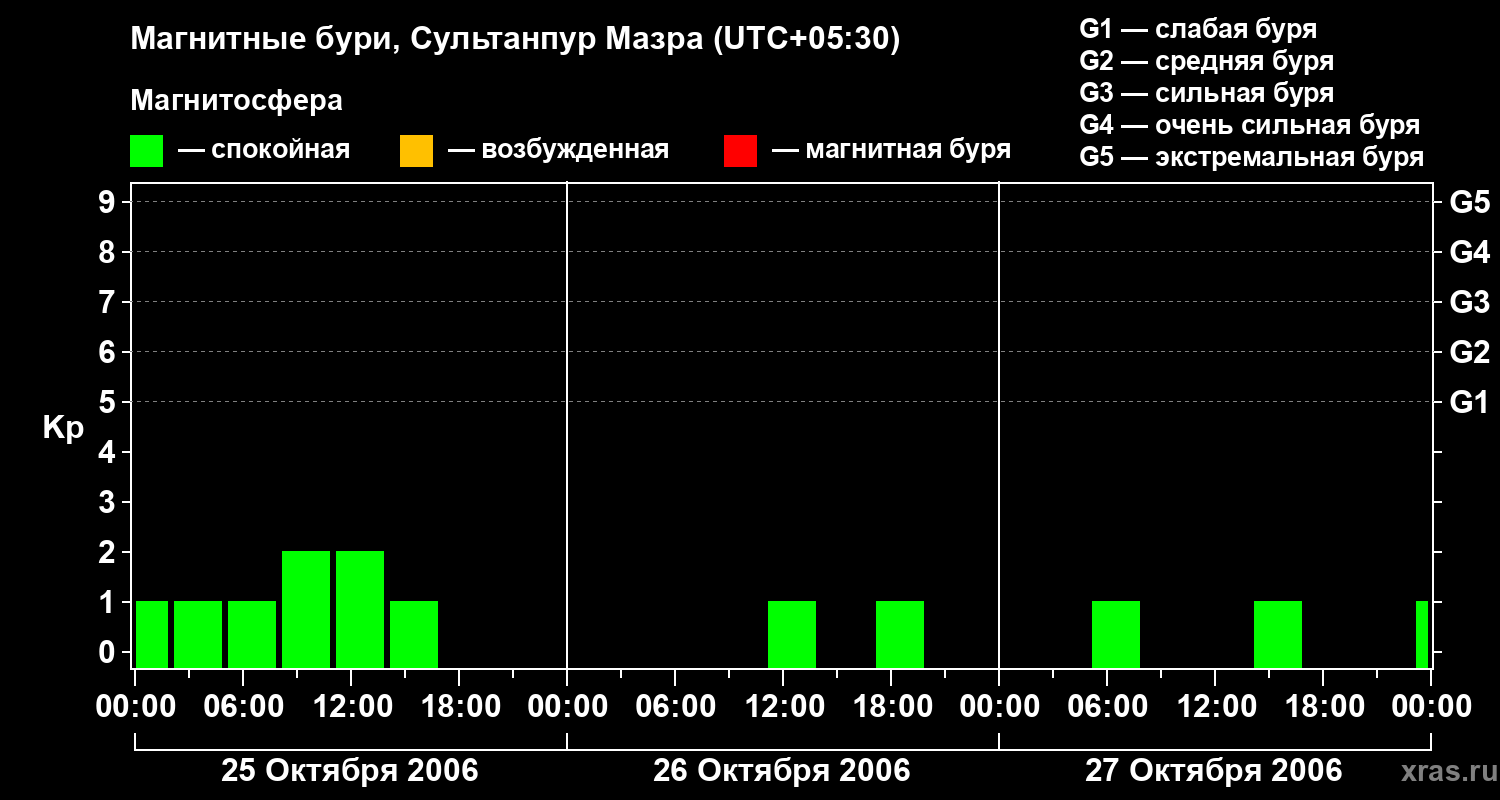Select the '25 Октября 2006' date label
The width and height of the screenshot is (1500, 800).
[349, 771]
